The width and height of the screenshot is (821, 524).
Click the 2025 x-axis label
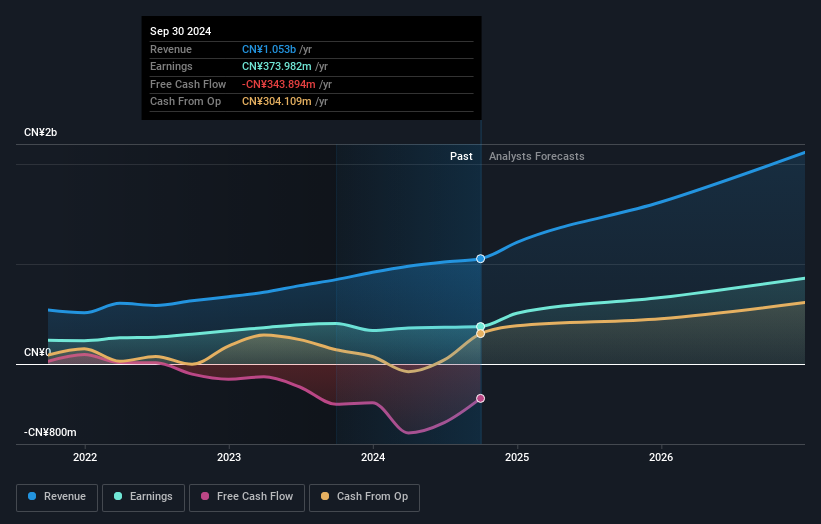coord(517,457)
